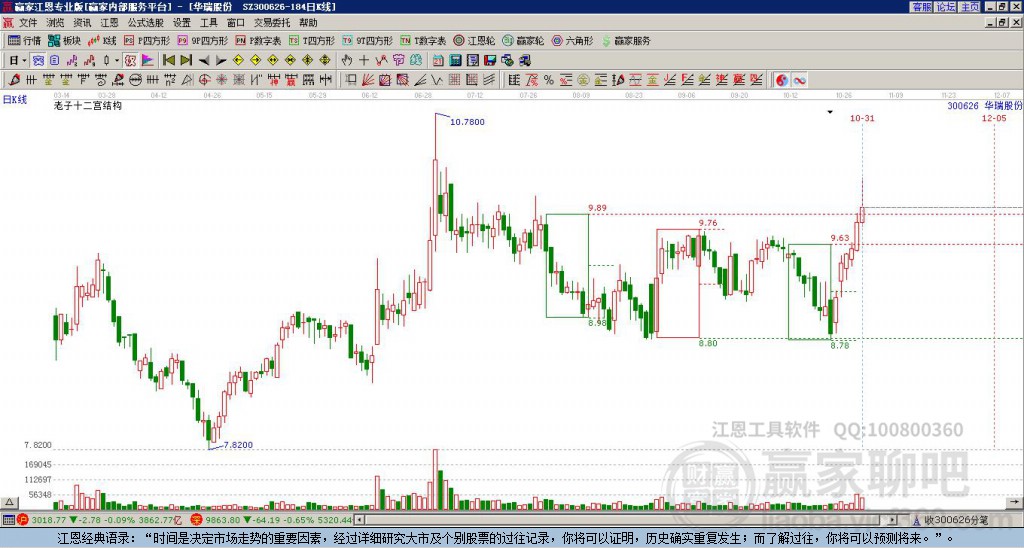Screen dimensions: 1024x548
Task: Open the 工具 menu
Action: point(209,23)
